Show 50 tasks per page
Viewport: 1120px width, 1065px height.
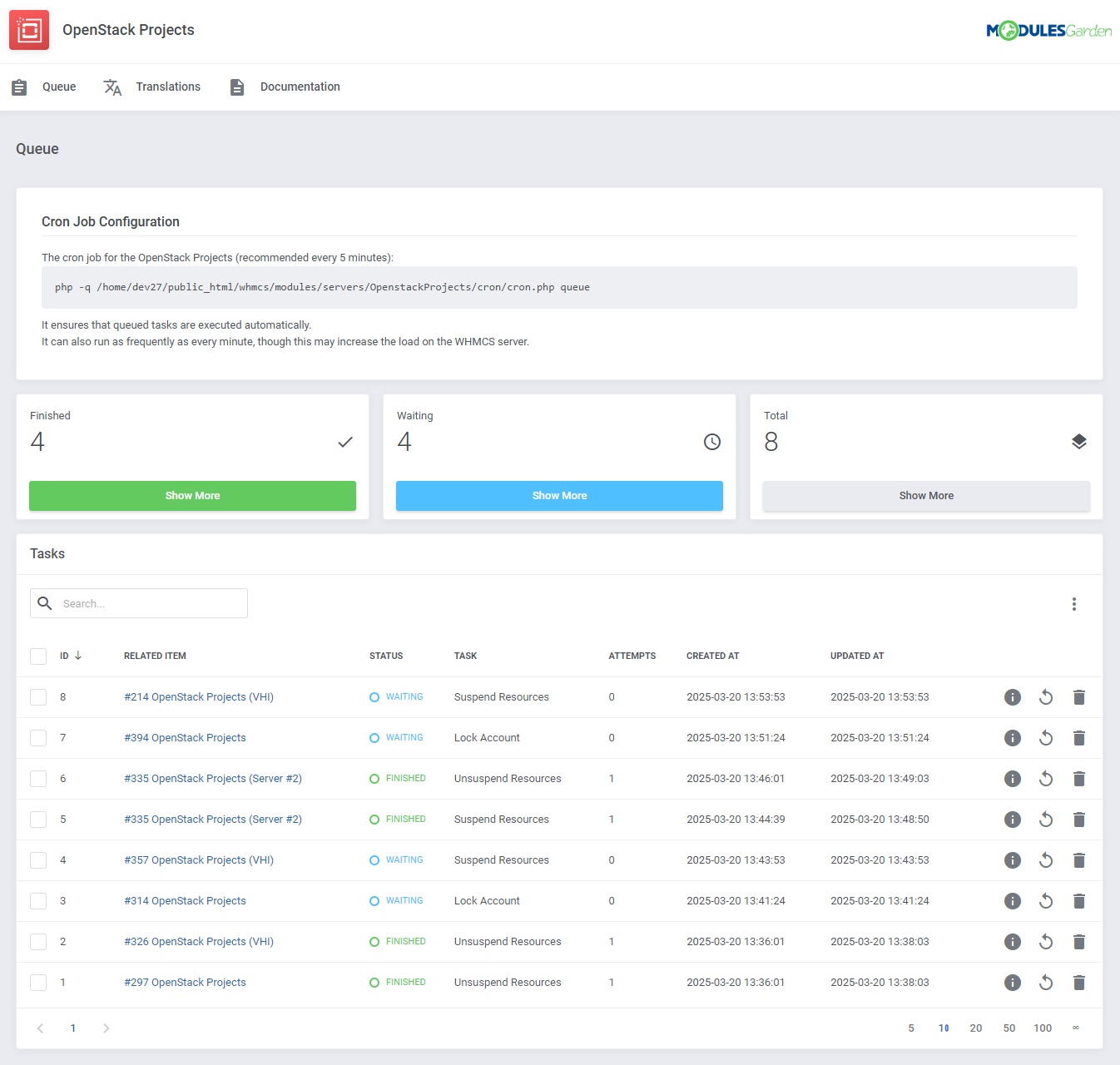1009,1028
